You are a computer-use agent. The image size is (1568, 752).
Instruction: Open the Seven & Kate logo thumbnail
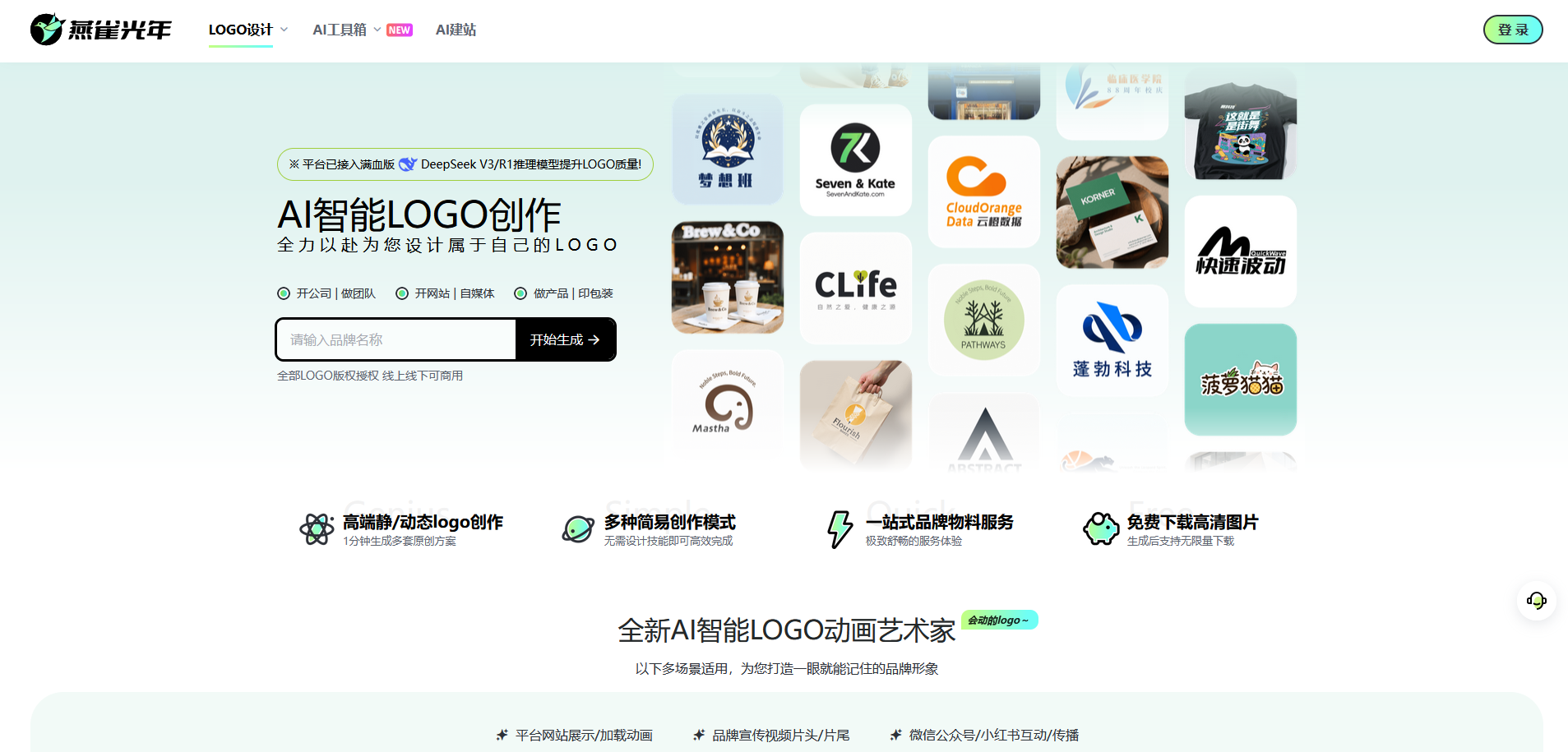coord(855,160)
